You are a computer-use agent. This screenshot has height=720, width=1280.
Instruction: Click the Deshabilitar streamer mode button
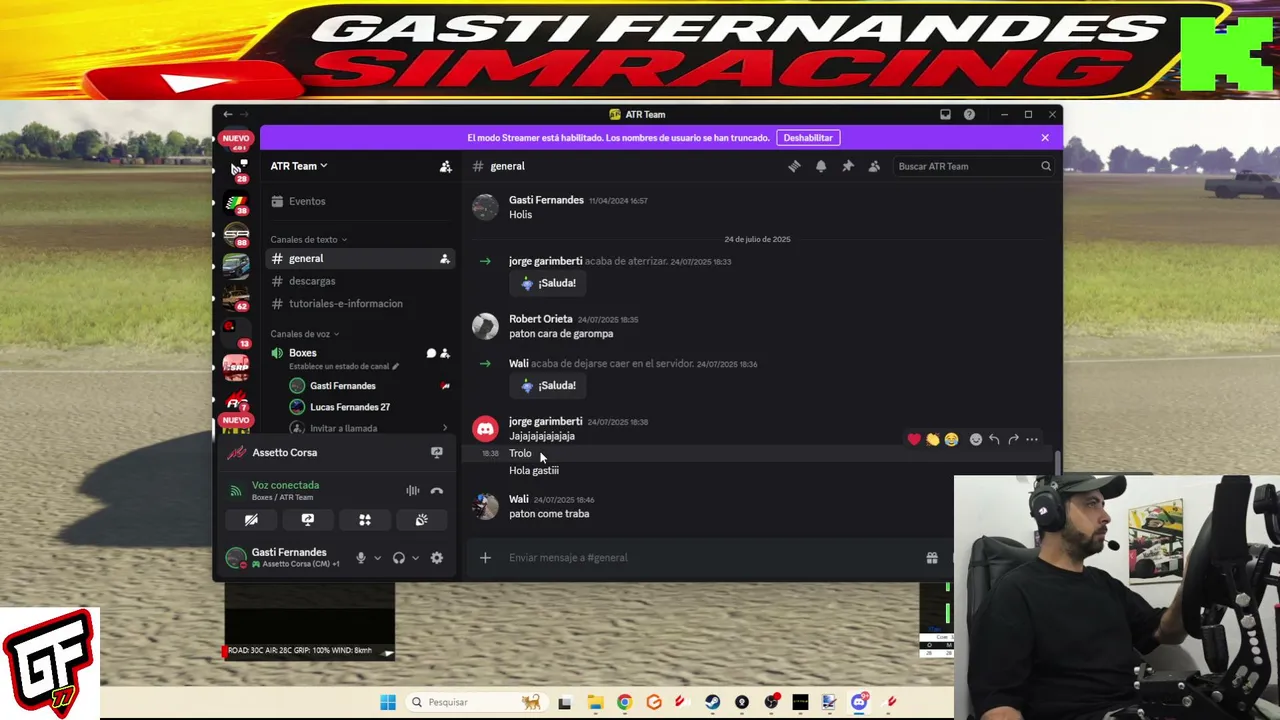click(808, 138)
